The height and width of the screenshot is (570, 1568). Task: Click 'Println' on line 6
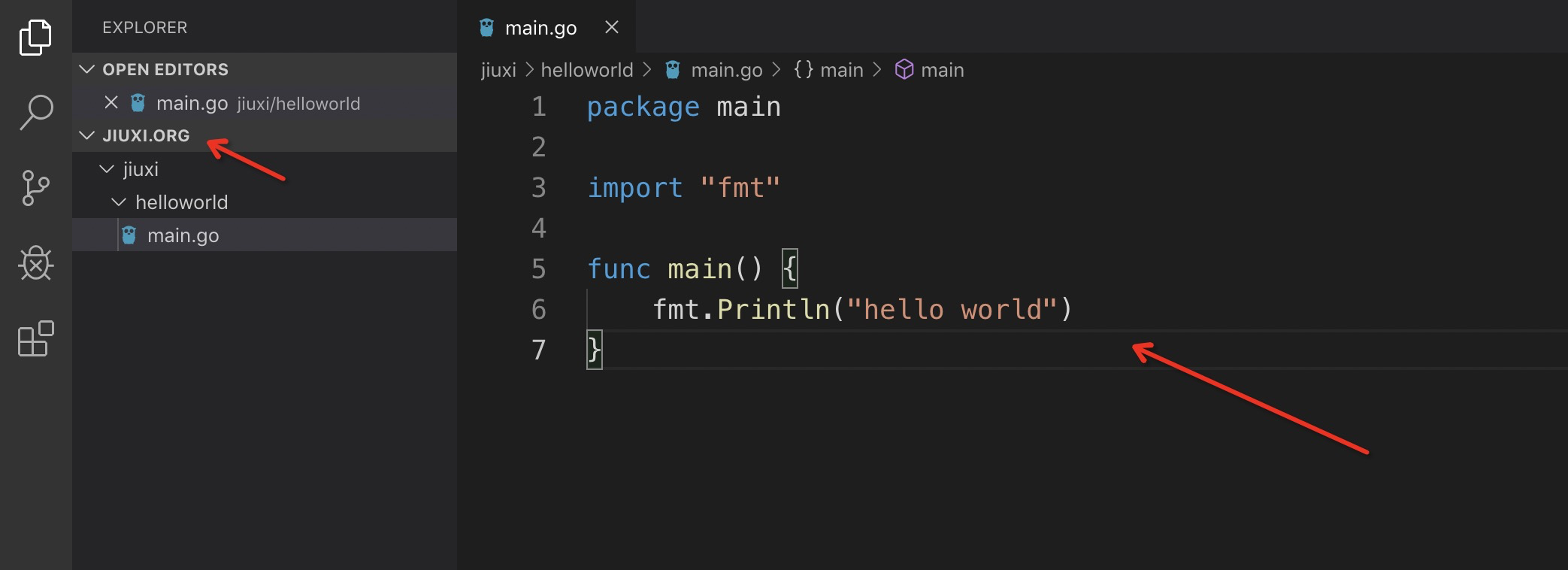(773, 310)
